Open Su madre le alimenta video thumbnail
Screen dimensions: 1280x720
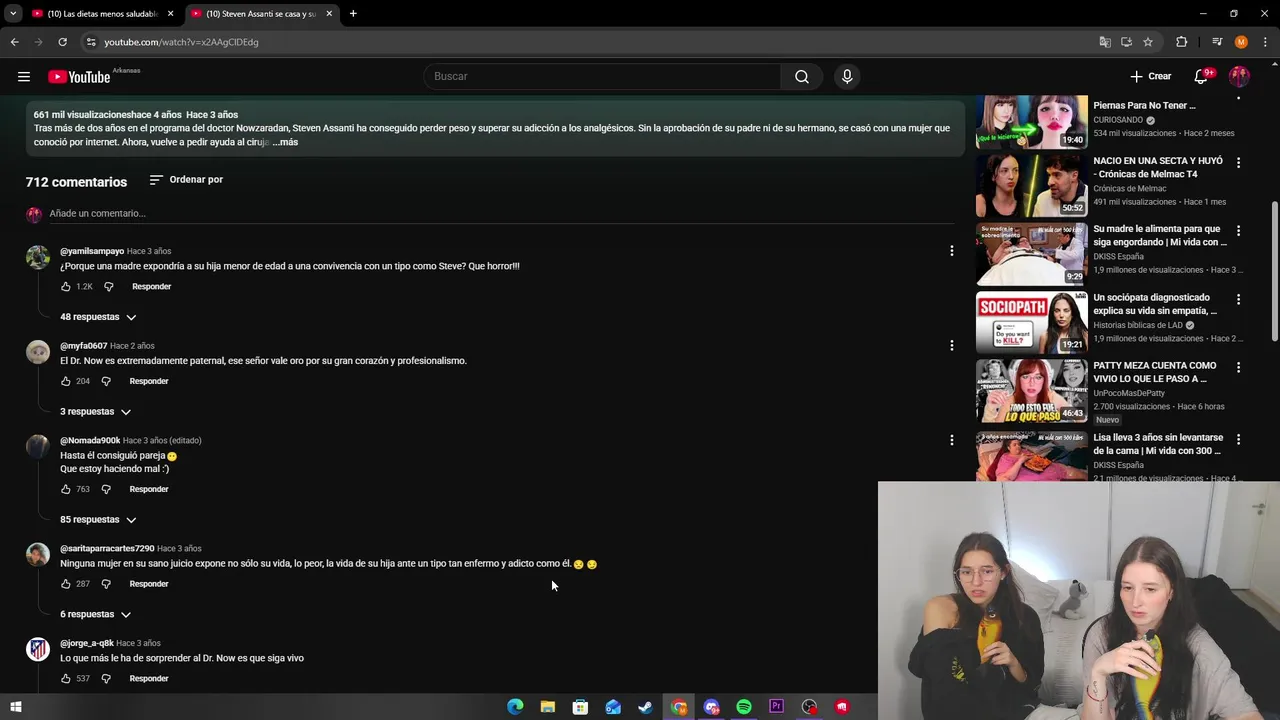[x=1032, y=254]
